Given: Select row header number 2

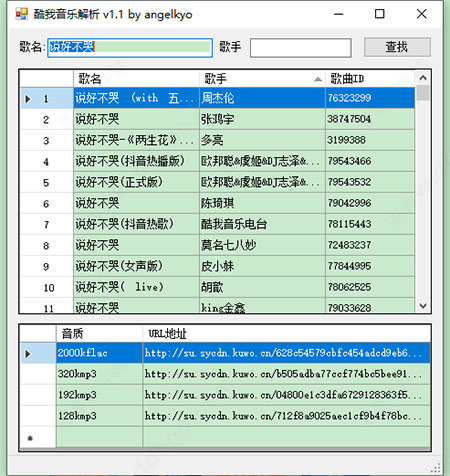Looking at the screenshot, I should 47,119.
